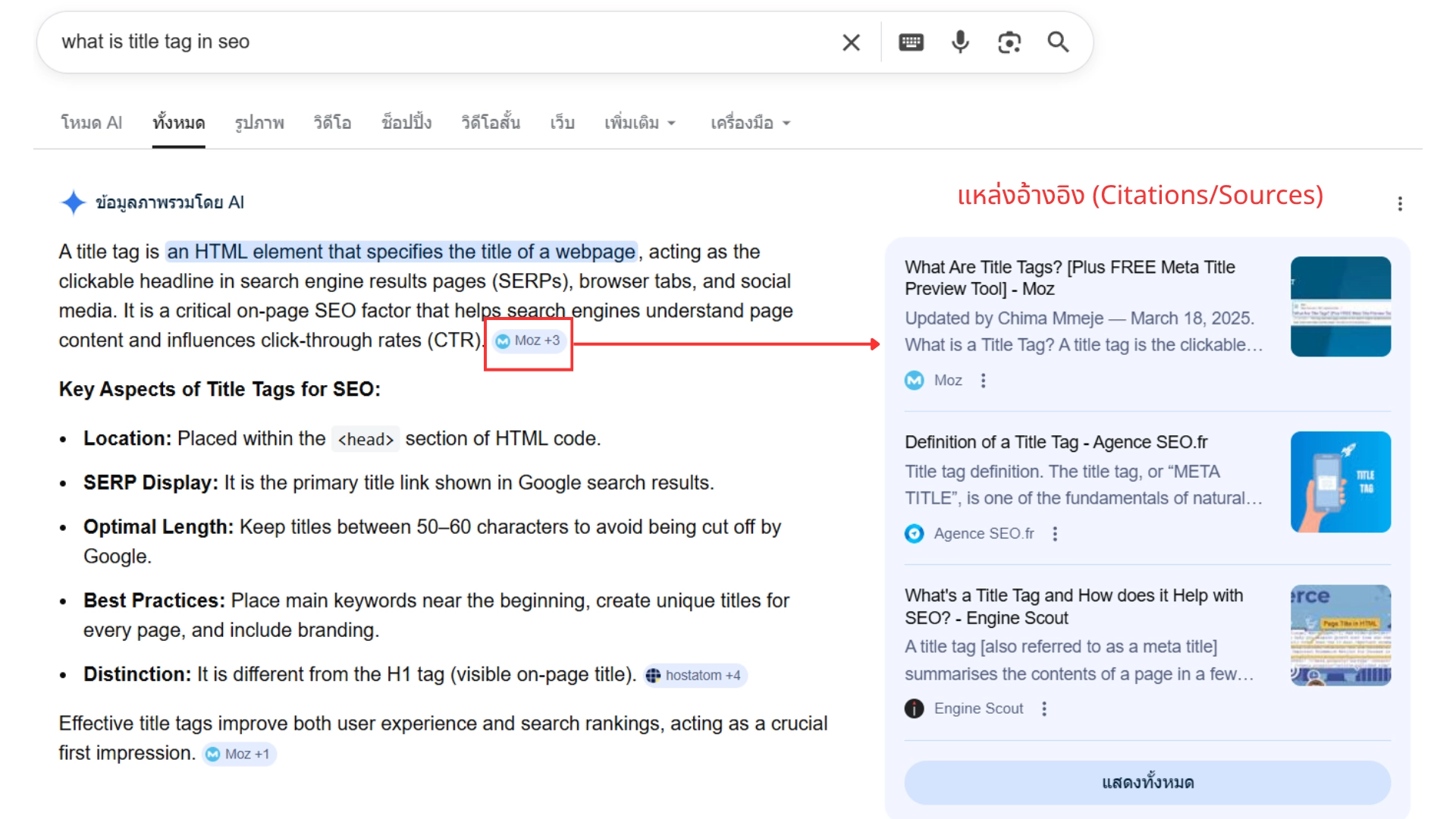
Task: Click the magnifying glass search icon
Action: [1058, 42]
